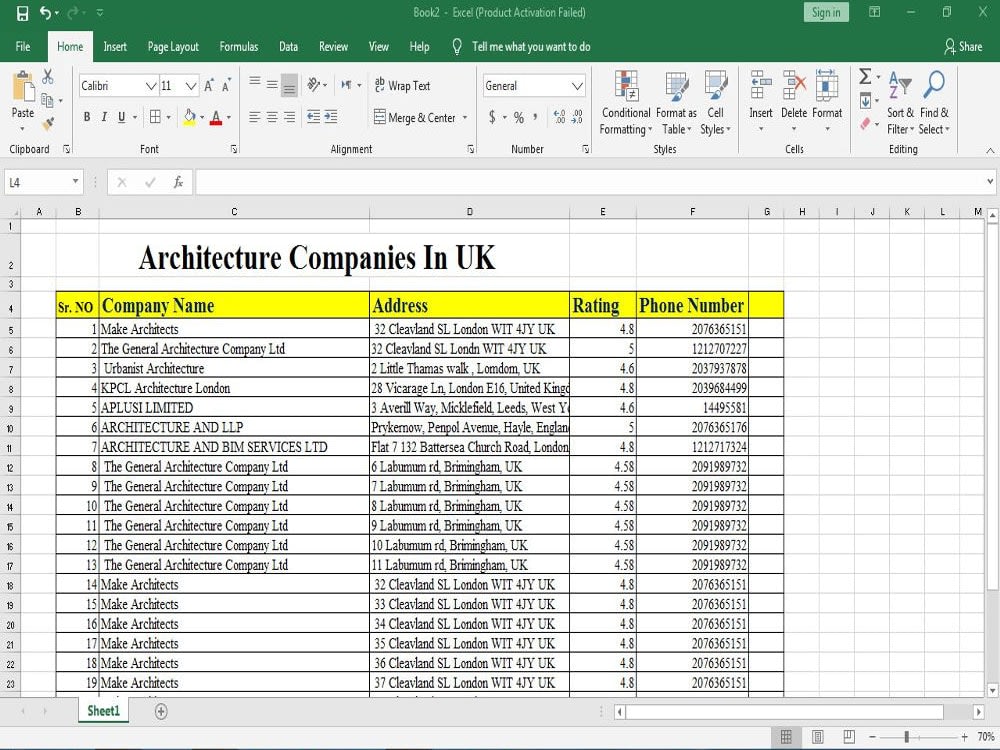Click the Increase Decimal icon
The image size is (1000, 750).
click(559, 117)
